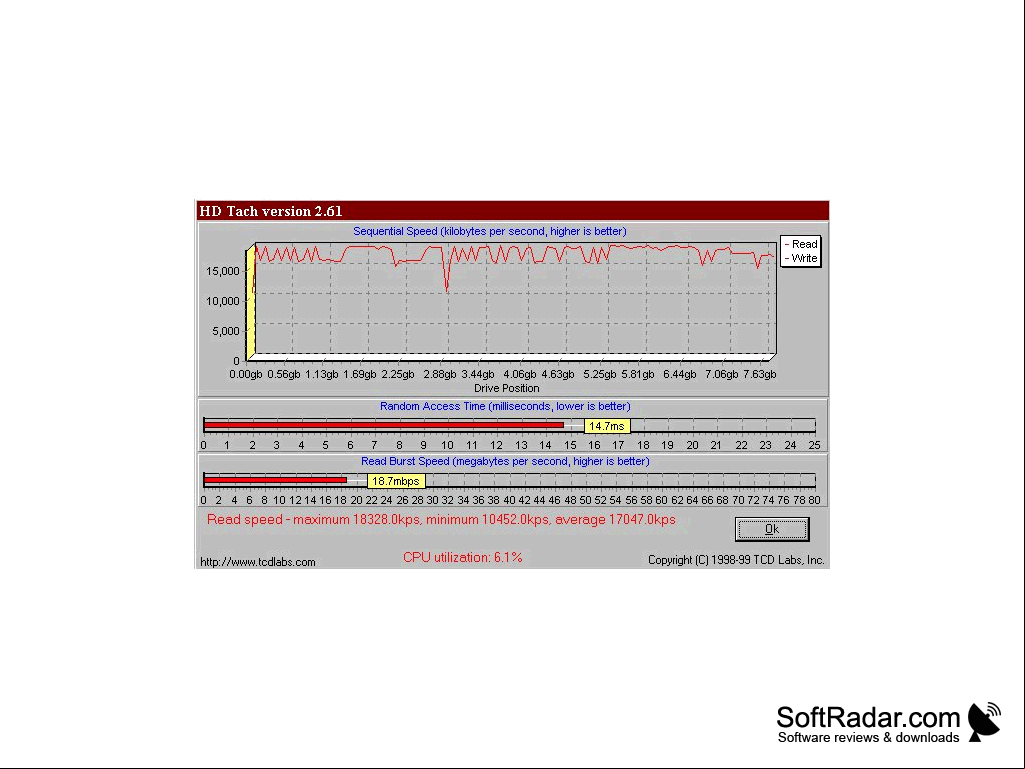Open the http://www.tcdlabs.com link

[x=258, y=562]
